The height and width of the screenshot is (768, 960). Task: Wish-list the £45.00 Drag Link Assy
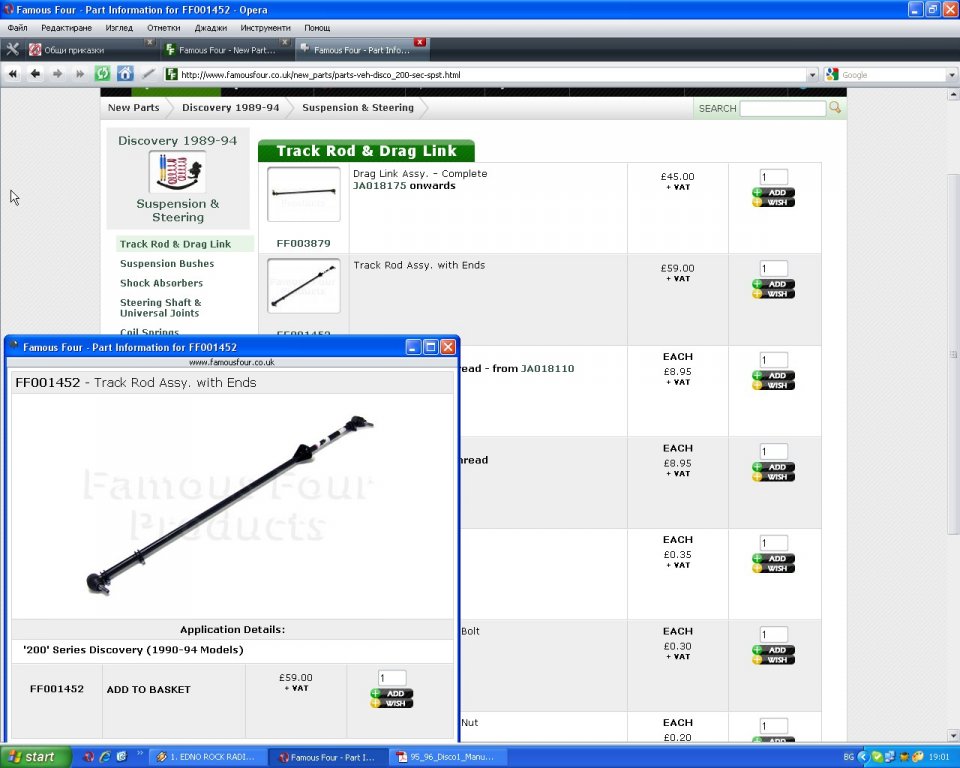pos(773,202)
